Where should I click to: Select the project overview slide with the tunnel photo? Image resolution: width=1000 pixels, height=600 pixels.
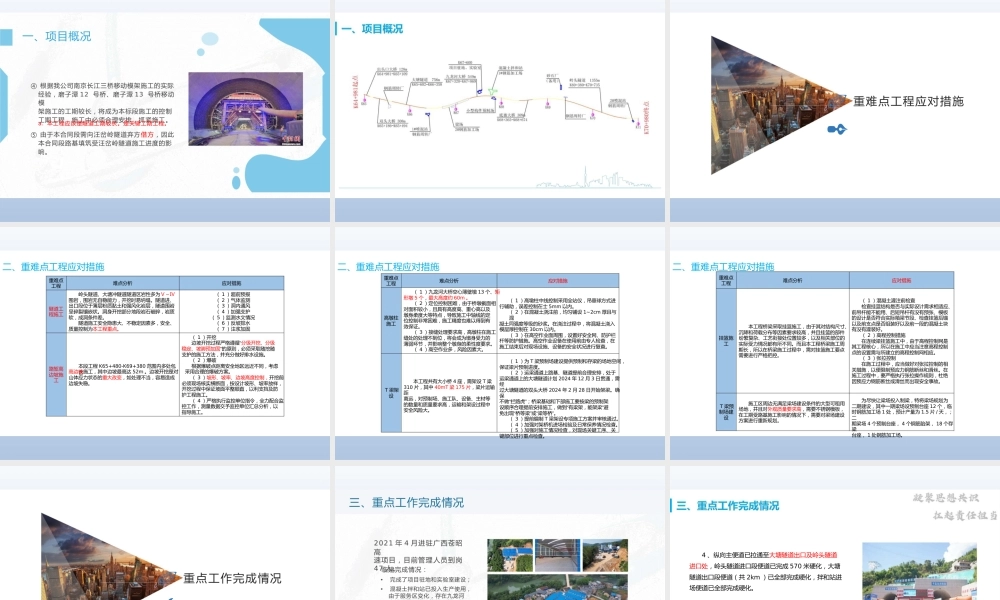click(x=165, y=111)
